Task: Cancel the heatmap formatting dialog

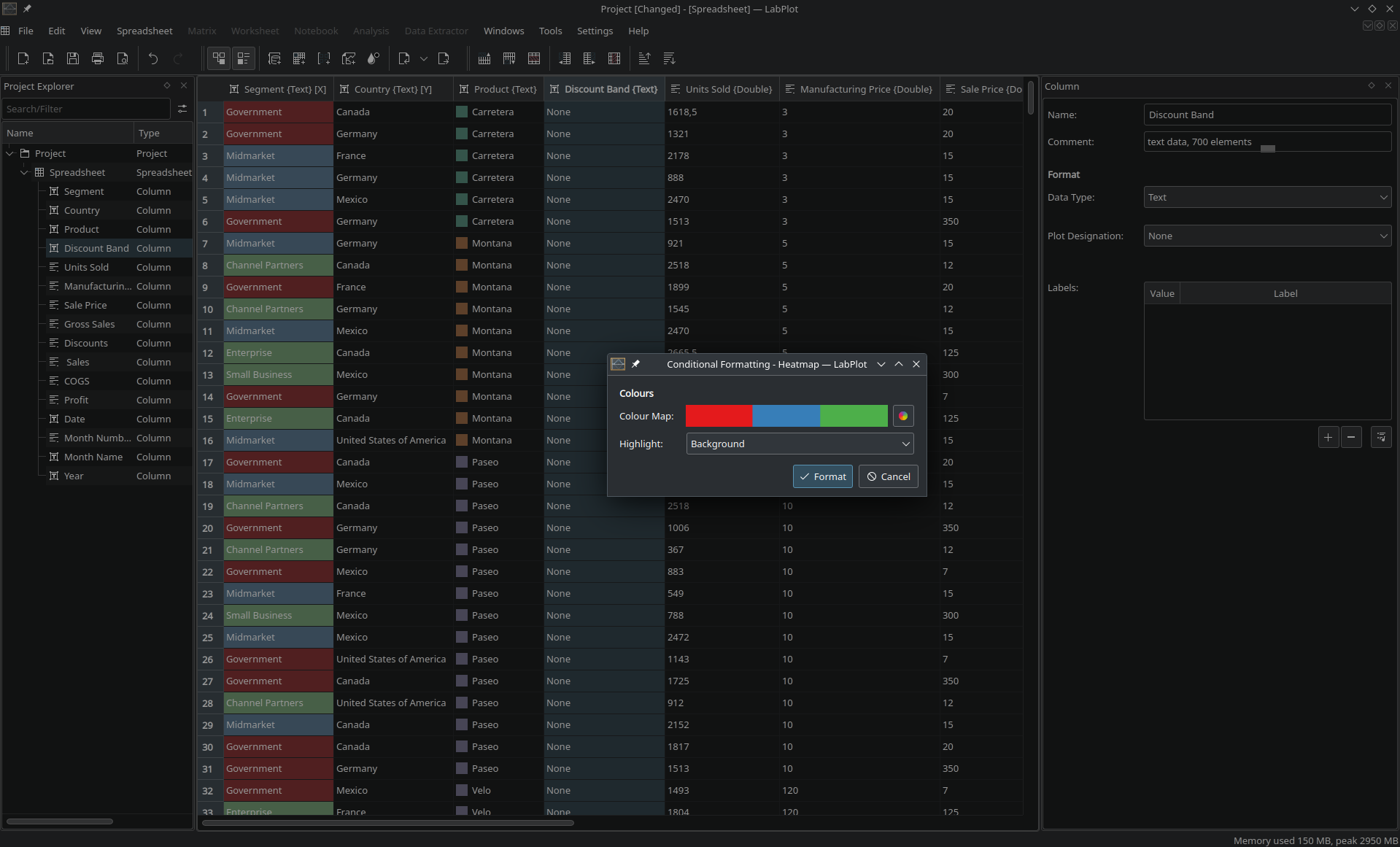Action: click(x=888, y=476)
